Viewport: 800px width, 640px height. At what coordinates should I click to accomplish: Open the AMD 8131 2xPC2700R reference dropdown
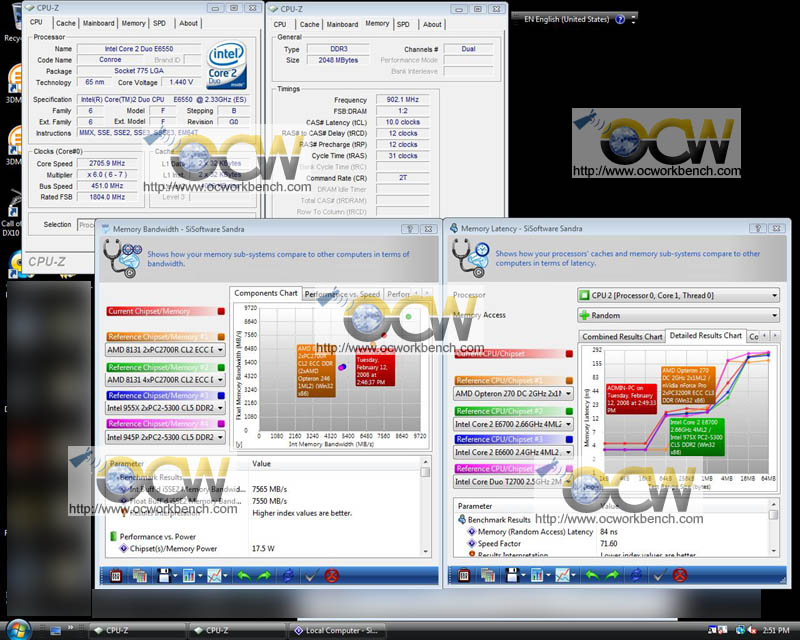[165, 350]
